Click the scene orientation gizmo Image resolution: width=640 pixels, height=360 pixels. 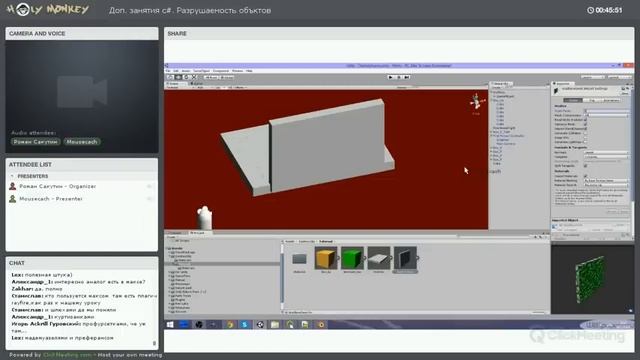coord(476,102)
